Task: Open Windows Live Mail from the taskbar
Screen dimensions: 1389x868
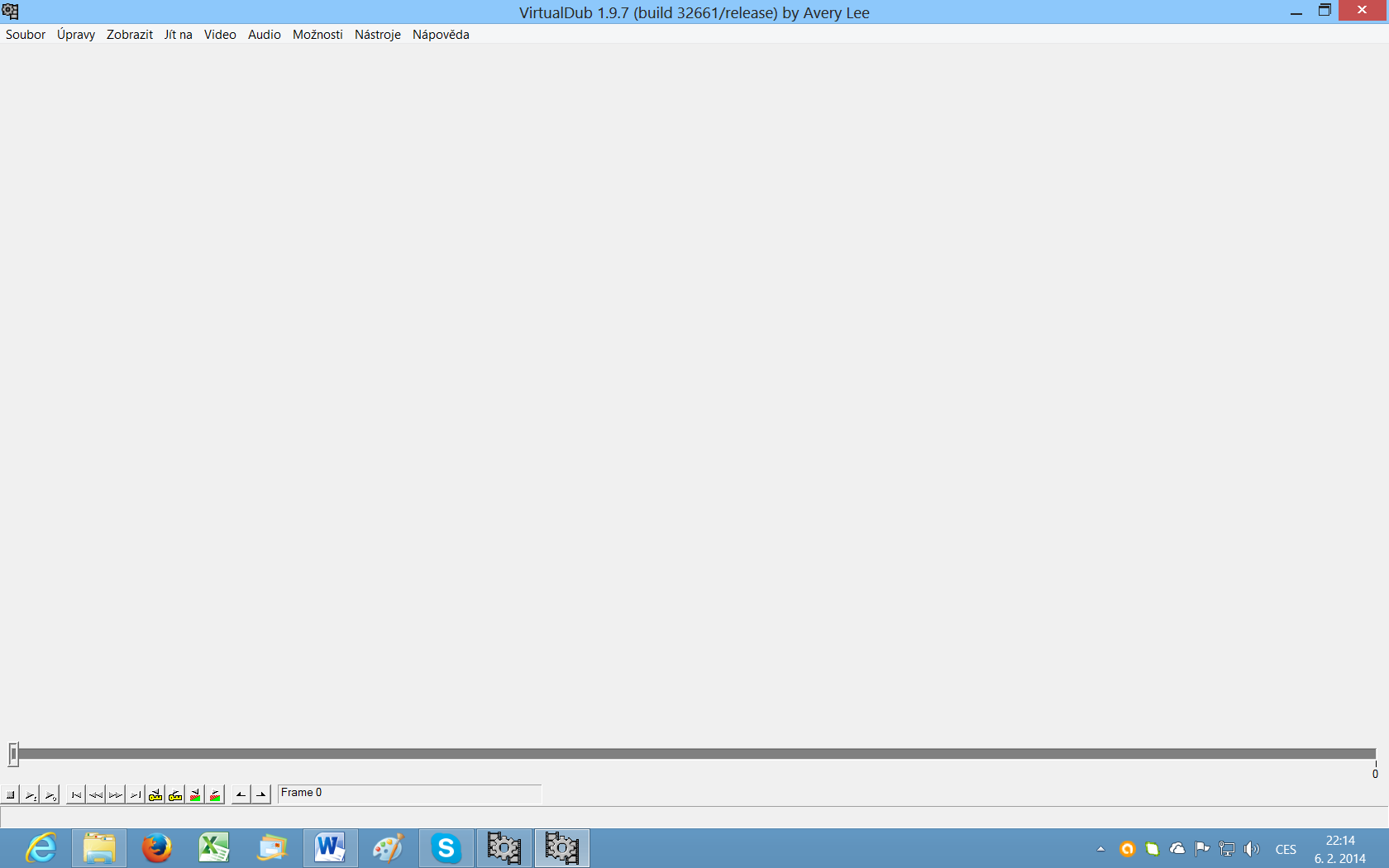Action: click(x=273, y=848)
